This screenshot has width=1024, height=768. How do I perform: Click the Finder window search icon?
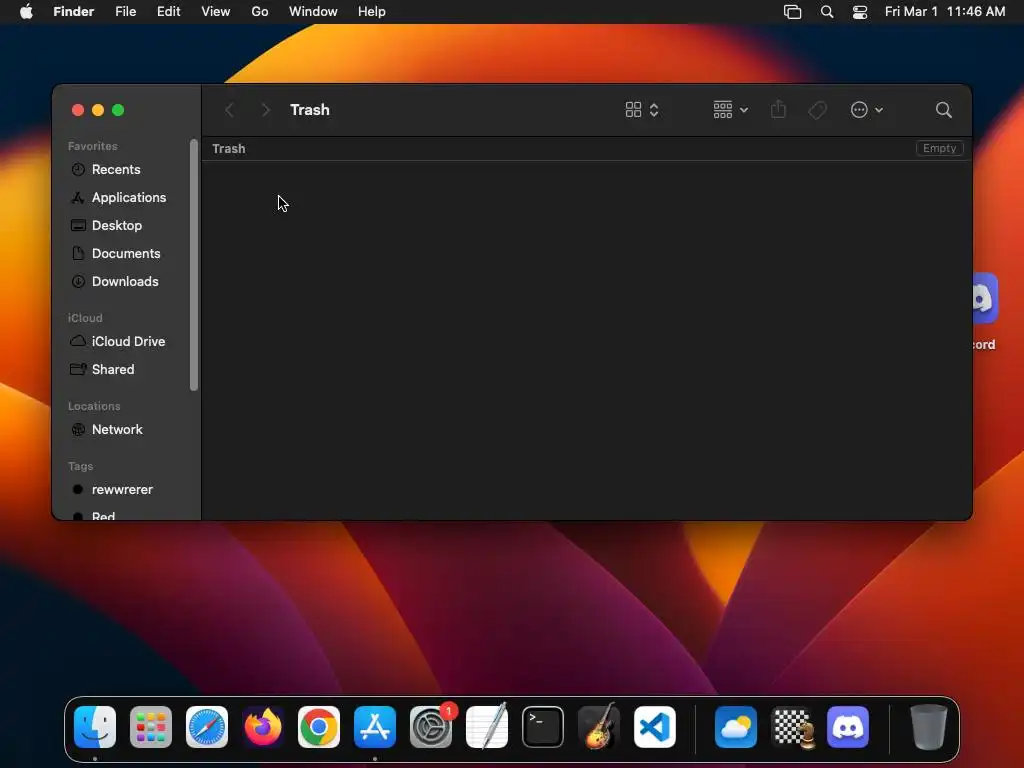[x=943, y=110]
